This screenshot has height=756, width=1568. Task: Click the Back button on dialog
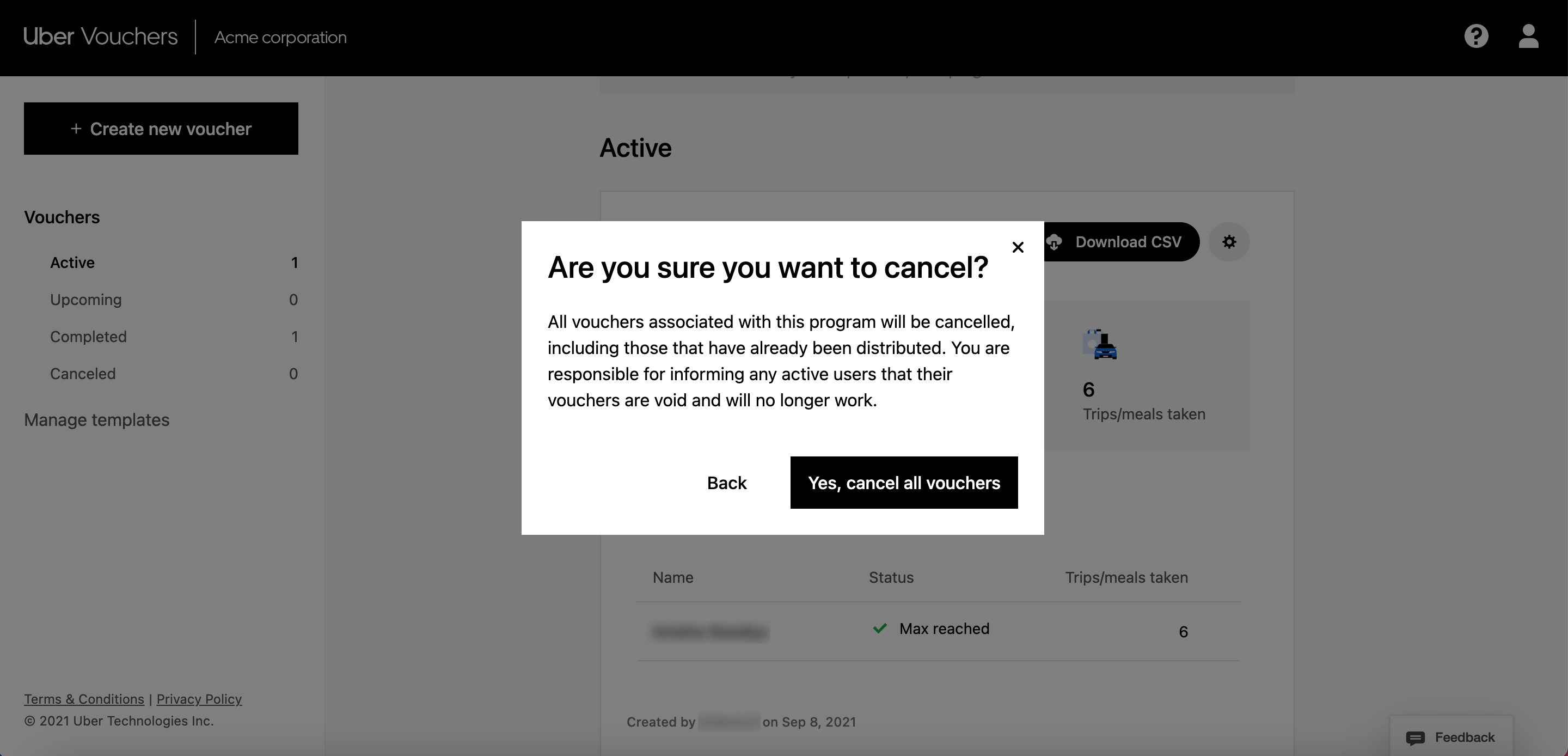[x=726, y=482]
